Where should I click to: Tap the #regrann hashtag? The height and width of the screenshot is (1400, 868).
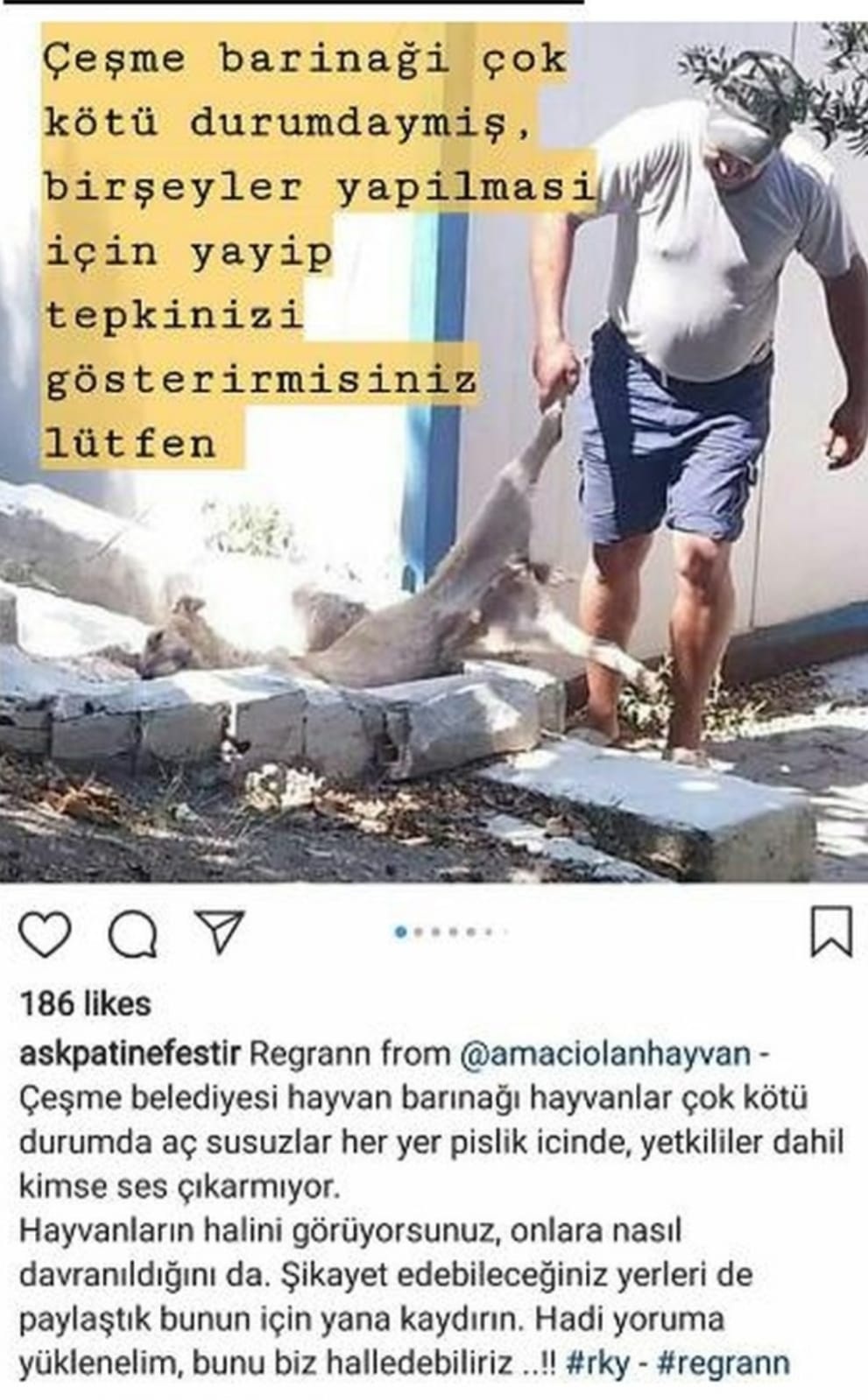coord(721,1363)
